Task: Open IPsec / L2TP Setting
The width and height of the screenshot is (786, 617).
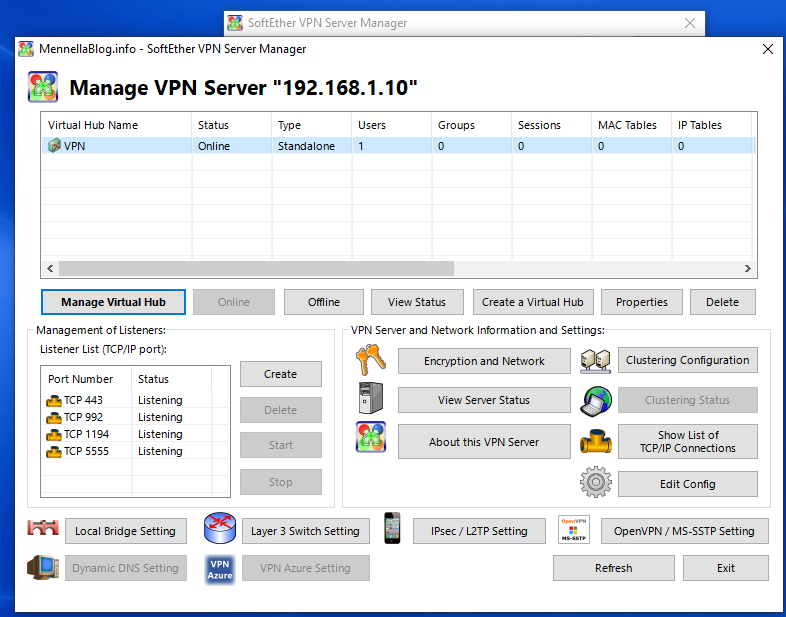Action: (479, 531)
